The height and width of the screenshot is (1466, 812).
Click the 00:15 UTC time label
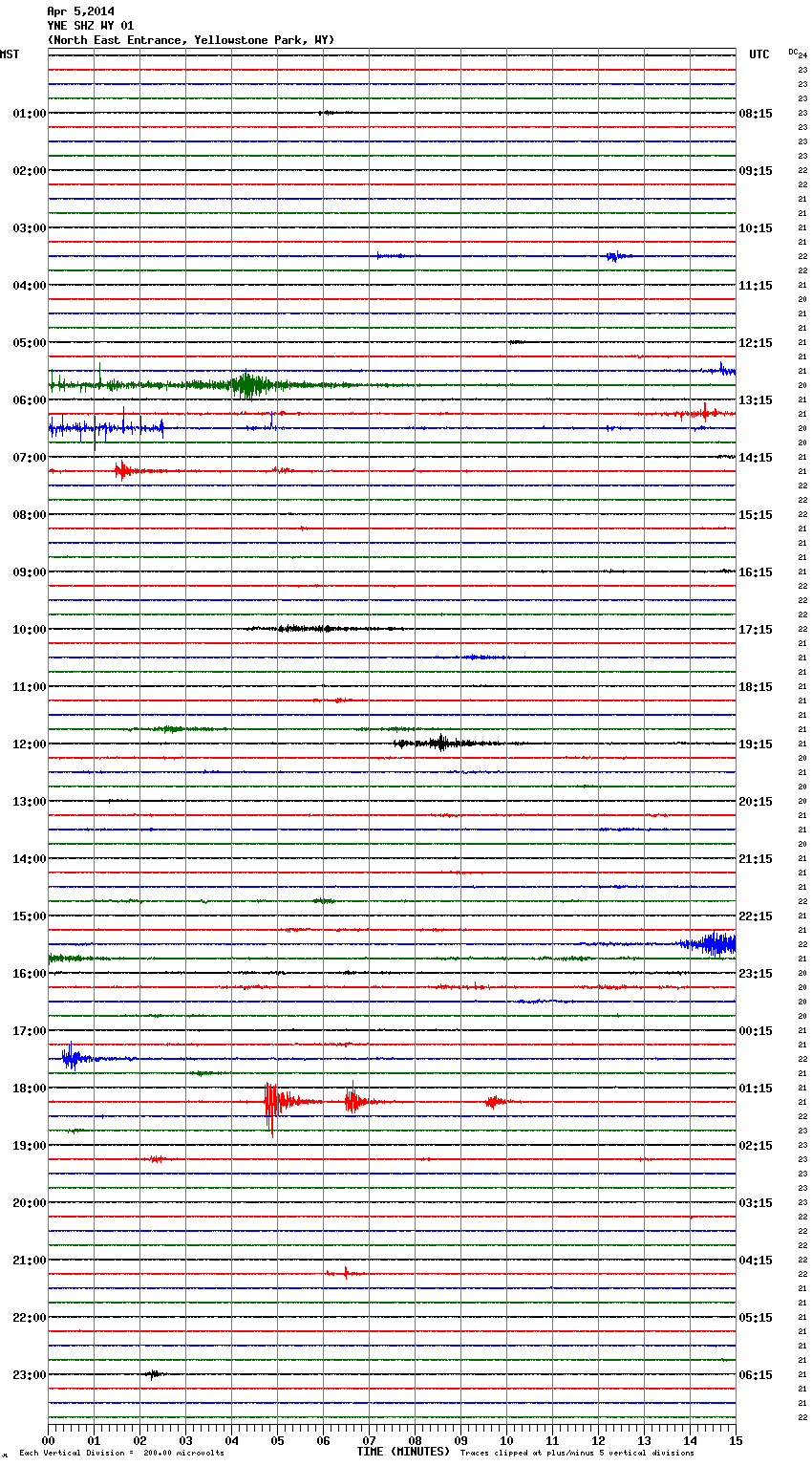point(756,1031)
